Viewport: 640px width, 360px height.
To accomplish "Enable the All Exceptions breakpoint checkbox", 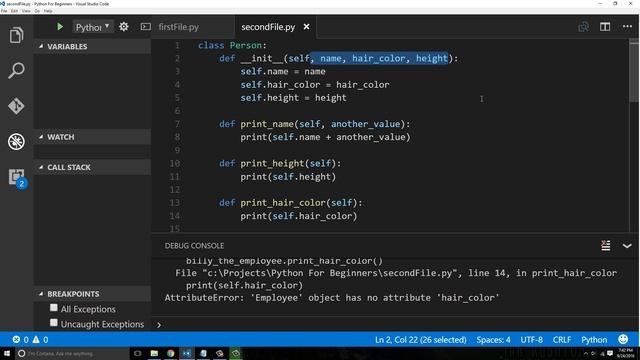I will coord(54,308).
